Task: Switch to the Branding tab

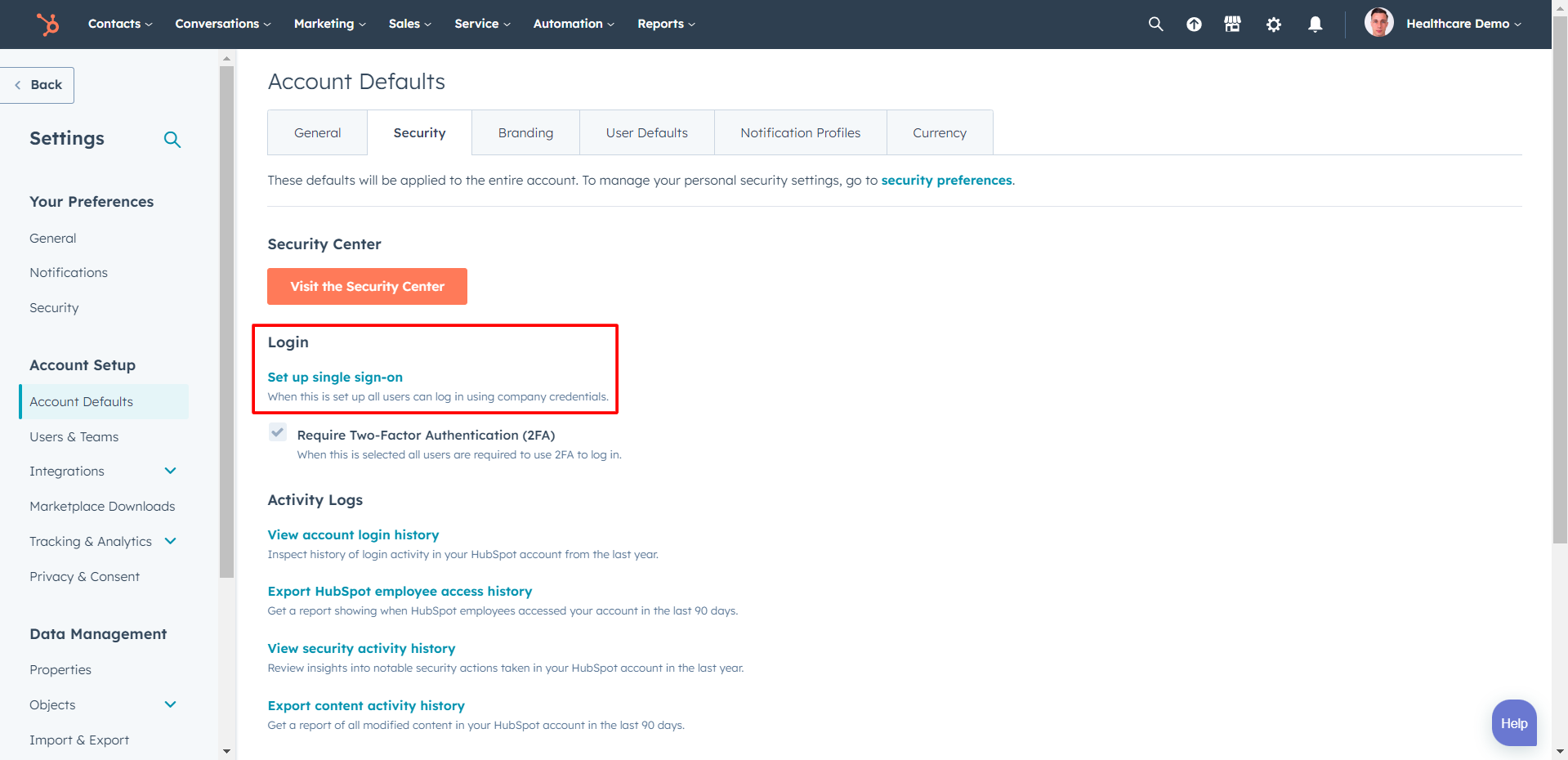Action: click(x=525, y=132)
